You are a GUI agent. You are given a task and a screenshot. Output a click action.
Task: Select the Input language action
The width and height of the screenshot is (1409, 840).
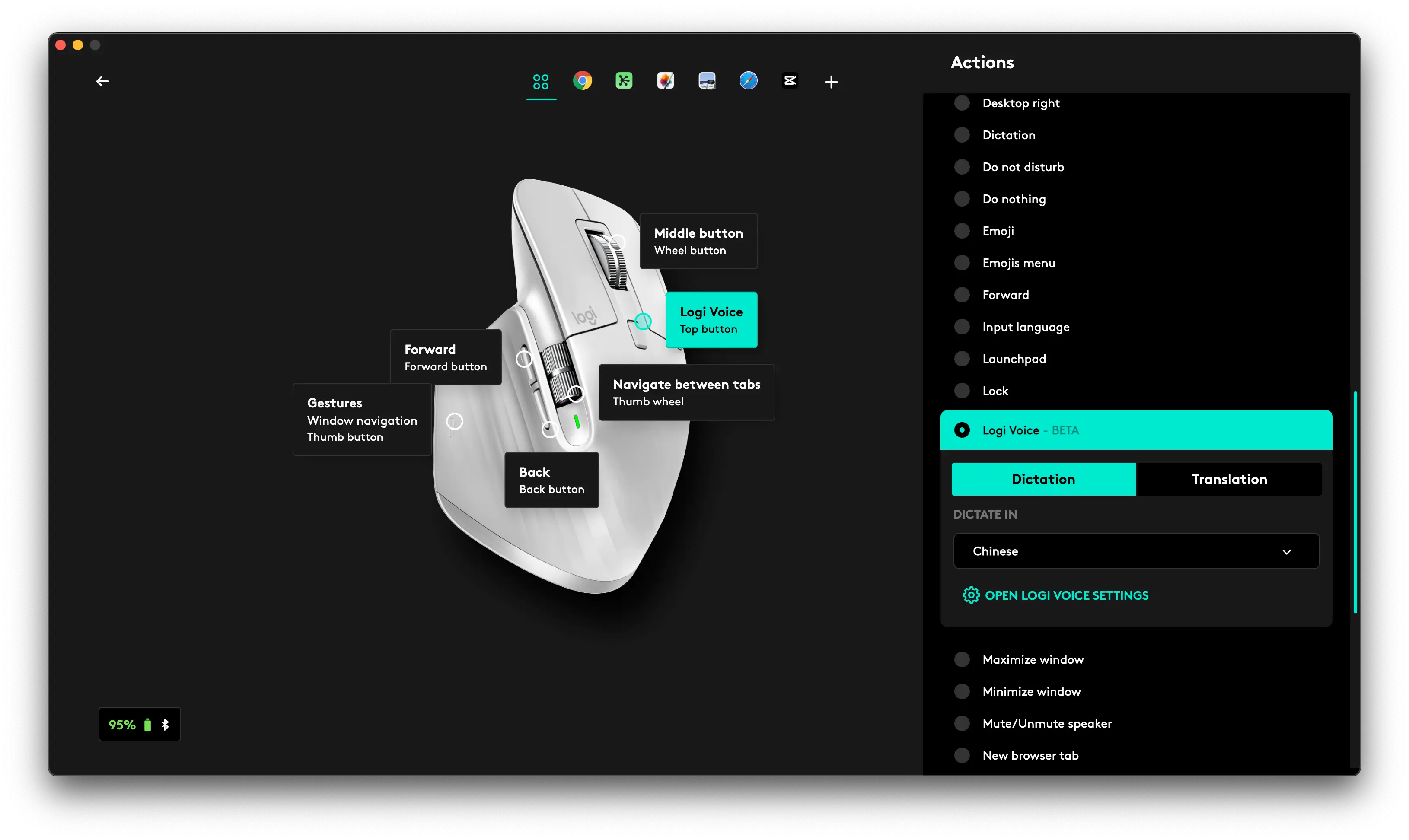coord(1012,327)
